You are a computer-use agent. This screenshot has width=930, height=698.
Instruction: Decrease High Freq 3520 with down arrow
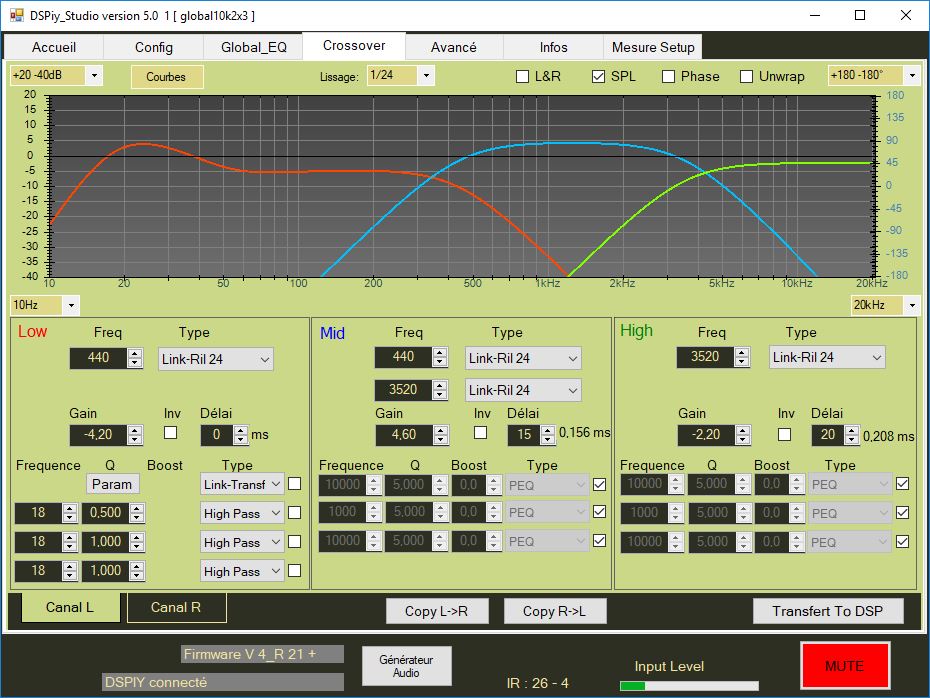(x=741, y=361)
